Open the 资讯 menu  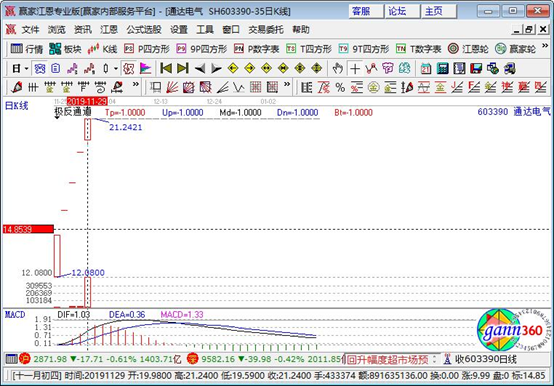(83, 30)
